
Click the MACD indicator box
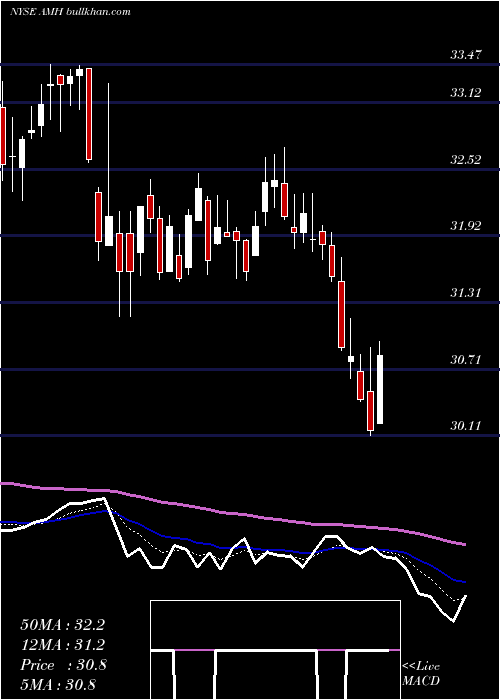tap(275, 650)
